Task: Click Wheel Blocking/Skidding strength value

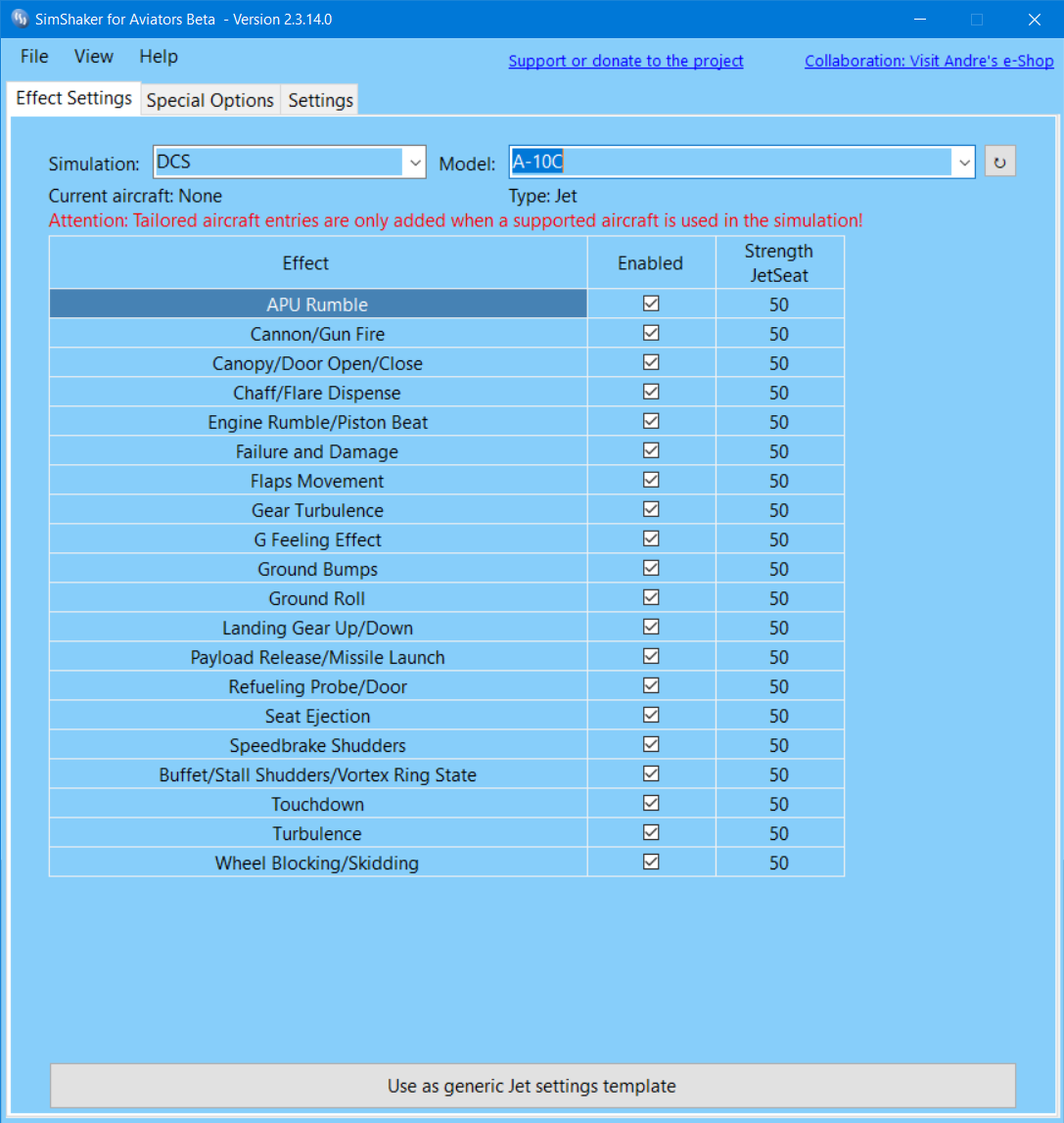Action: [x=780, y=863]
